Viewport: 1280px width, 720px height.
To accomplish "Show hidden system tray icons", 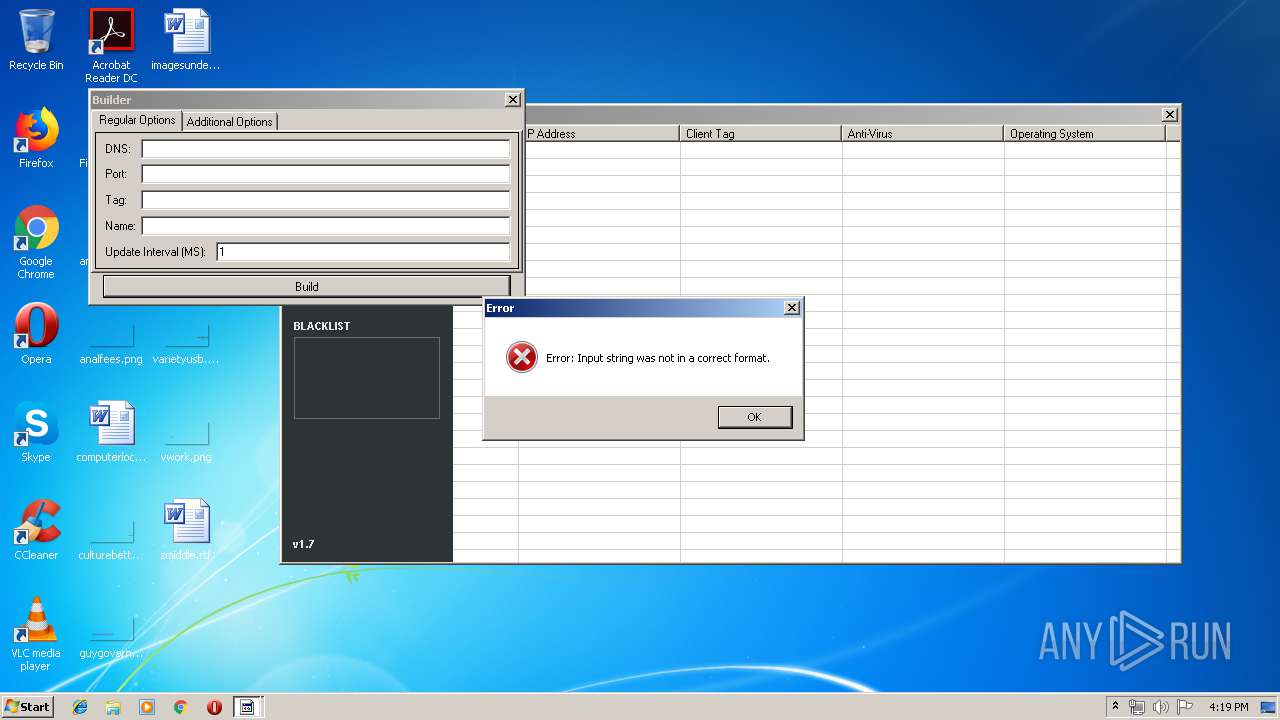I will tap(1115, 707).
